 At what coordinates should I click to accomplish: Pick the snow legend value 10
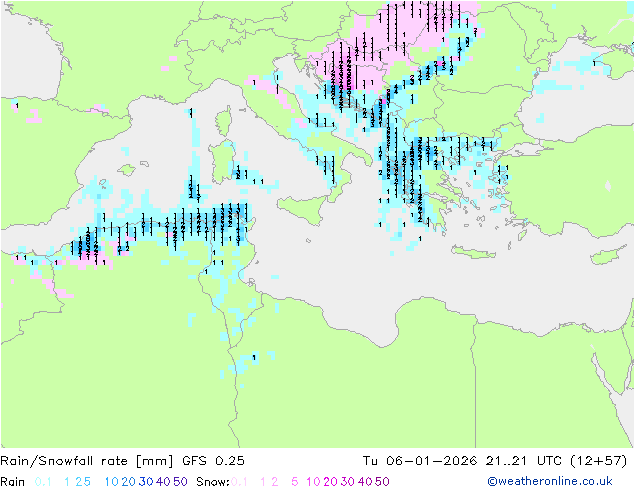click(x=313, y=482)
